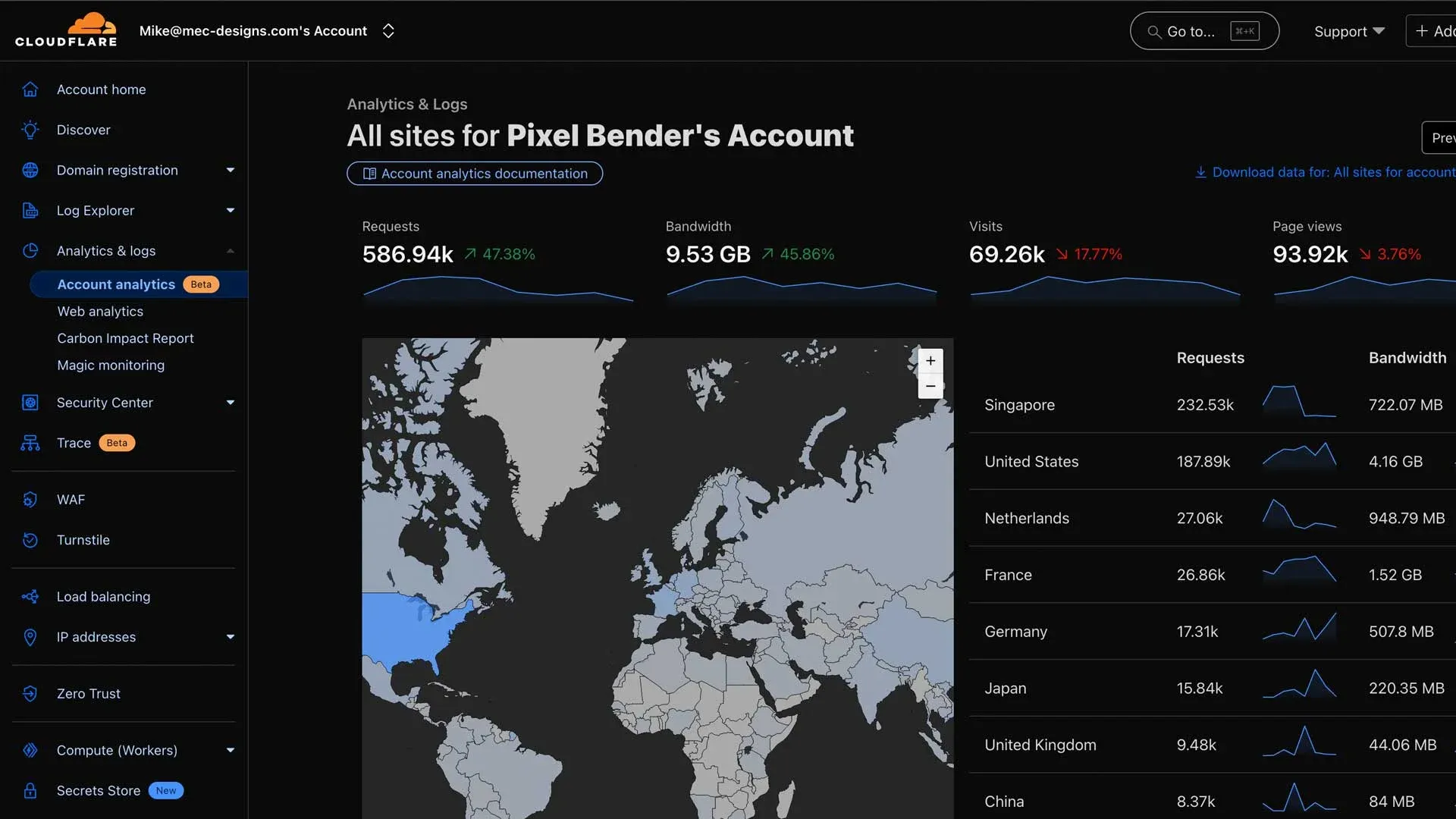
Task: Click the Discover lightbulb icon
Action: pyautogui.click(x=30, y=130)
